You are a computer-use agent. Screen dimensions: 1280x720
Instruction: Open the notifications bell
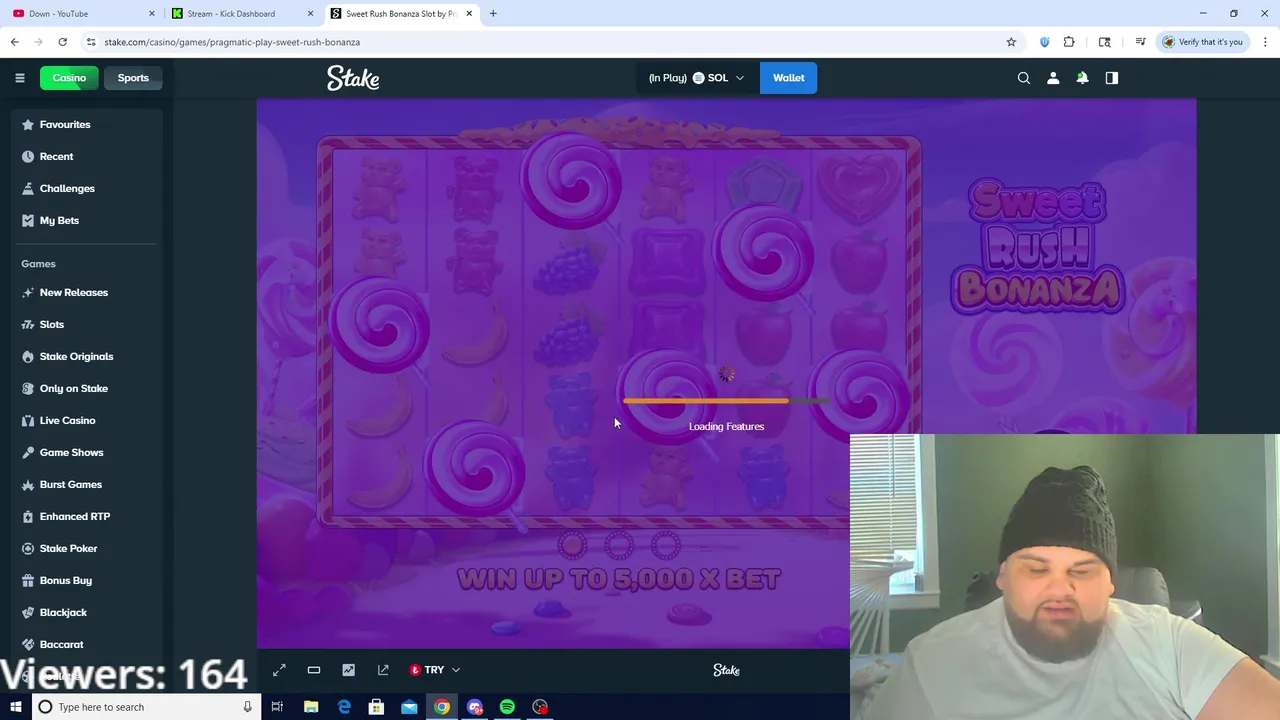click(x=1082, y=78)
